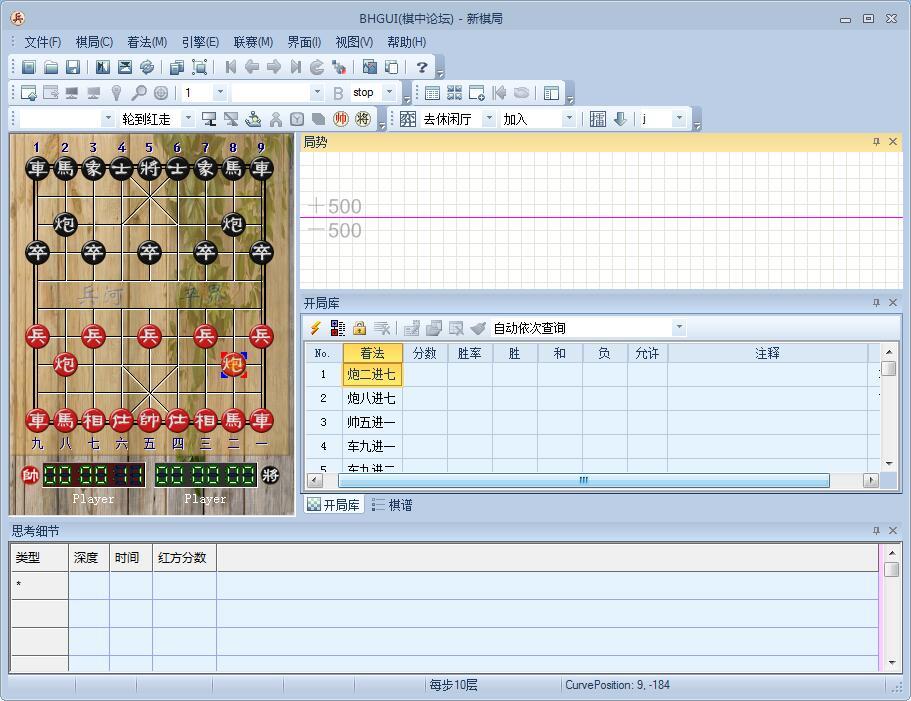911x701 pixels.
Task: Click the padlock icon in 开局库 toolbar
Action: pyautogui.click(x=360, y=328)
